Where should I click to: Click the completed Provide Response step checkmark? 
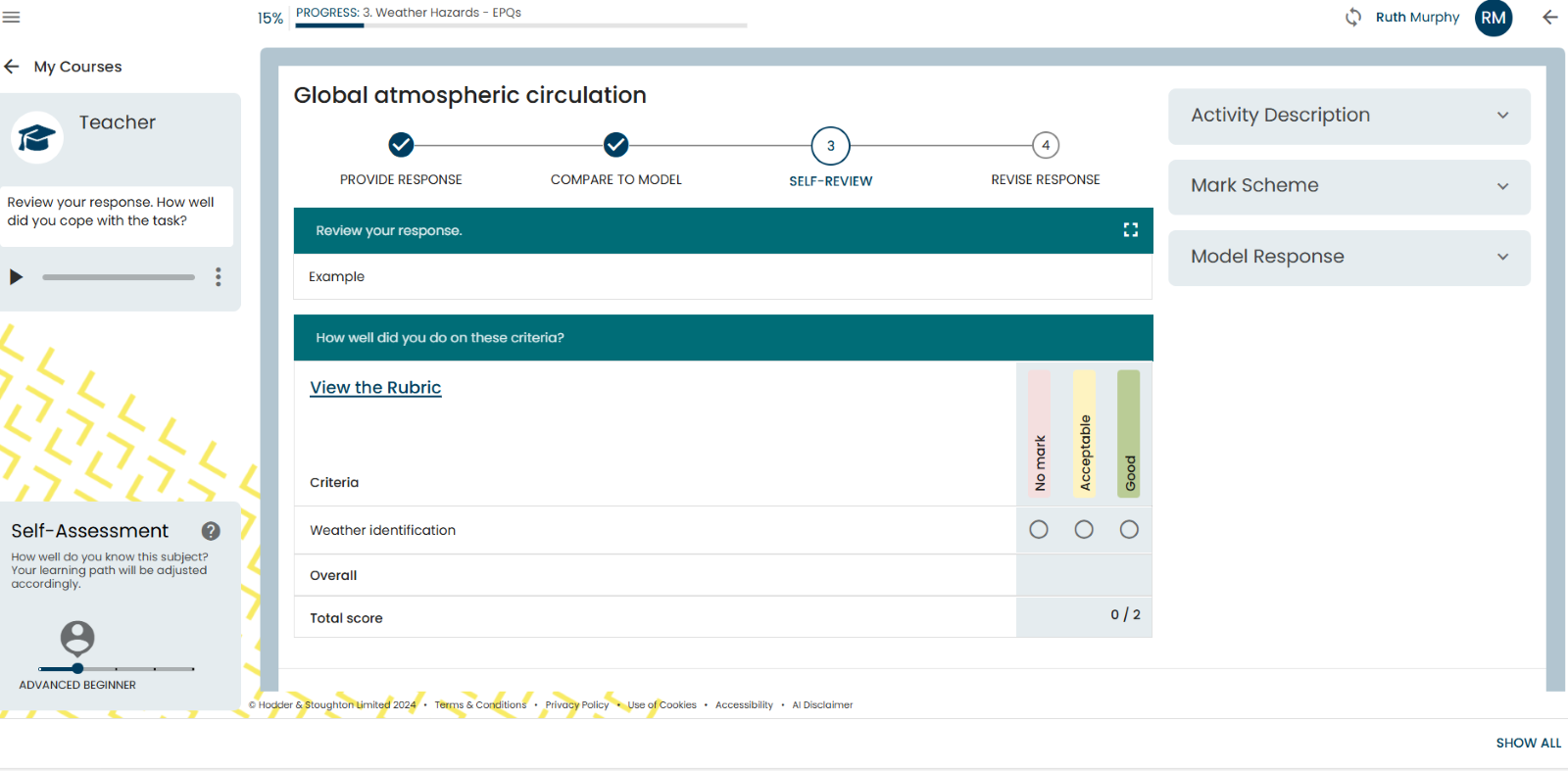[x=401, y=145]
